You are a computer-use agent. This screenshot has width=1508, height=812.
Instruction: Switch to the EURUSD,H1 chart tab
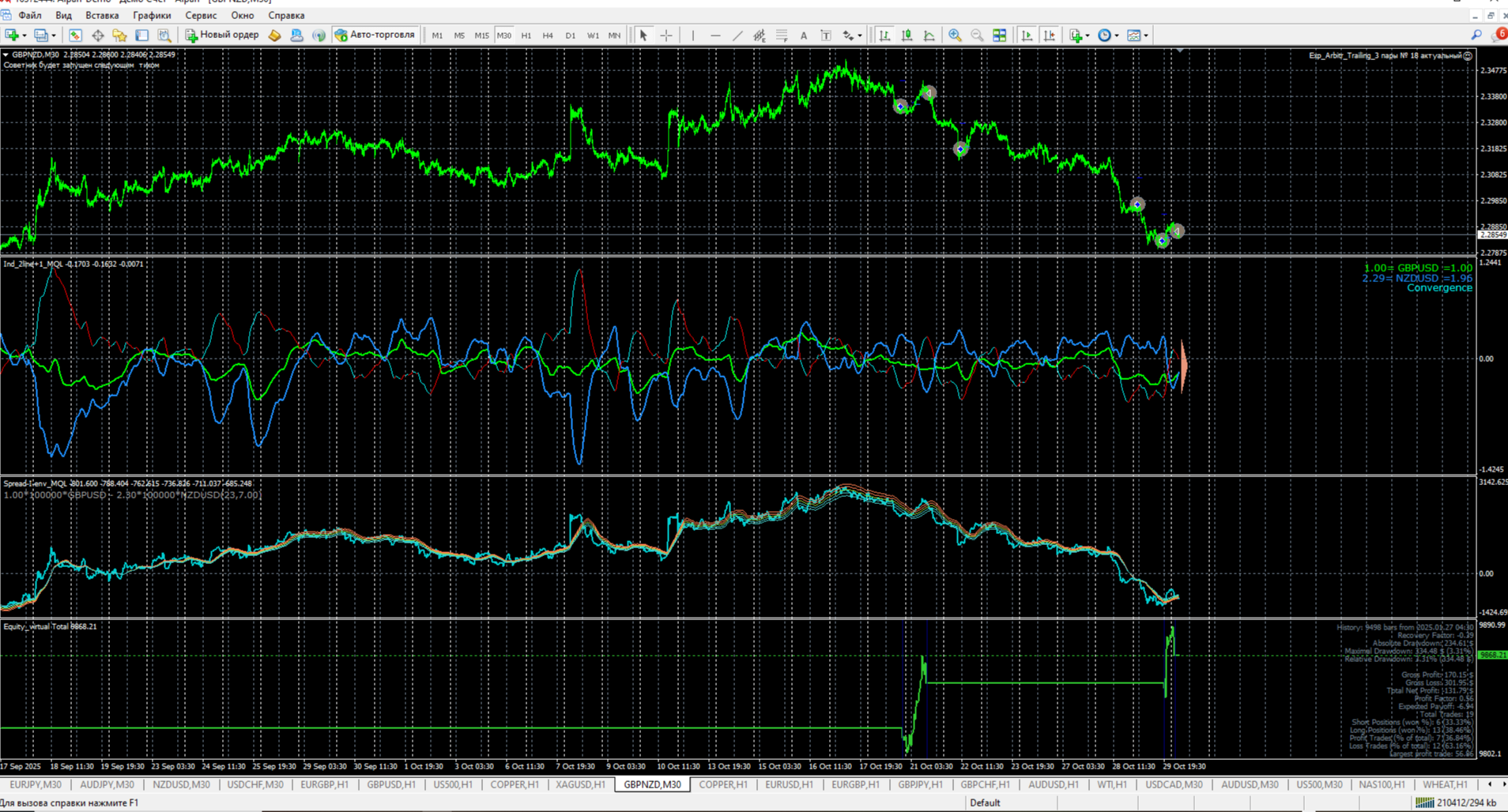tap(788, 784)
